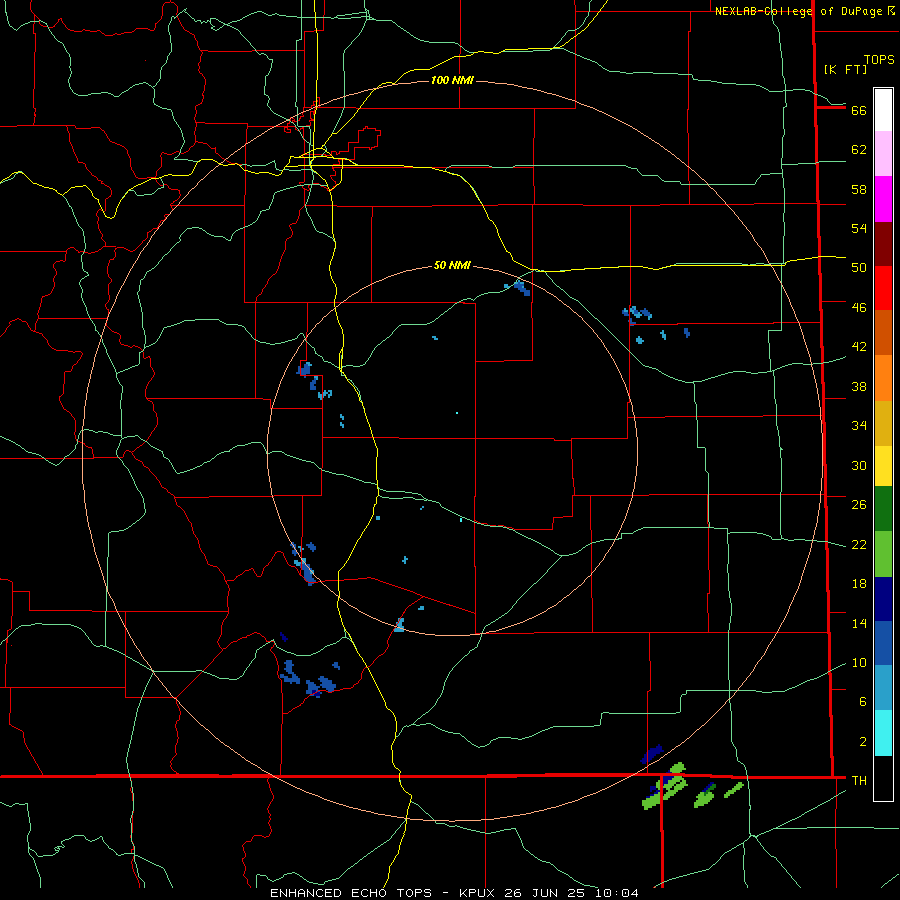Click the '66' legend value

(859, 110)
